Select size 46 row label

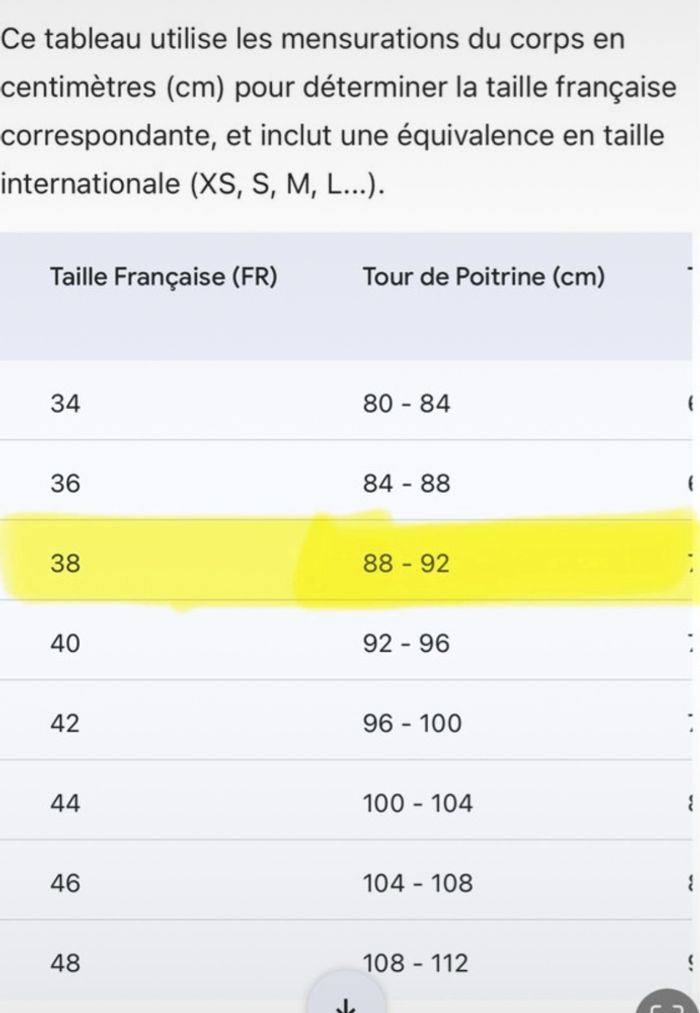click(65, 884)
